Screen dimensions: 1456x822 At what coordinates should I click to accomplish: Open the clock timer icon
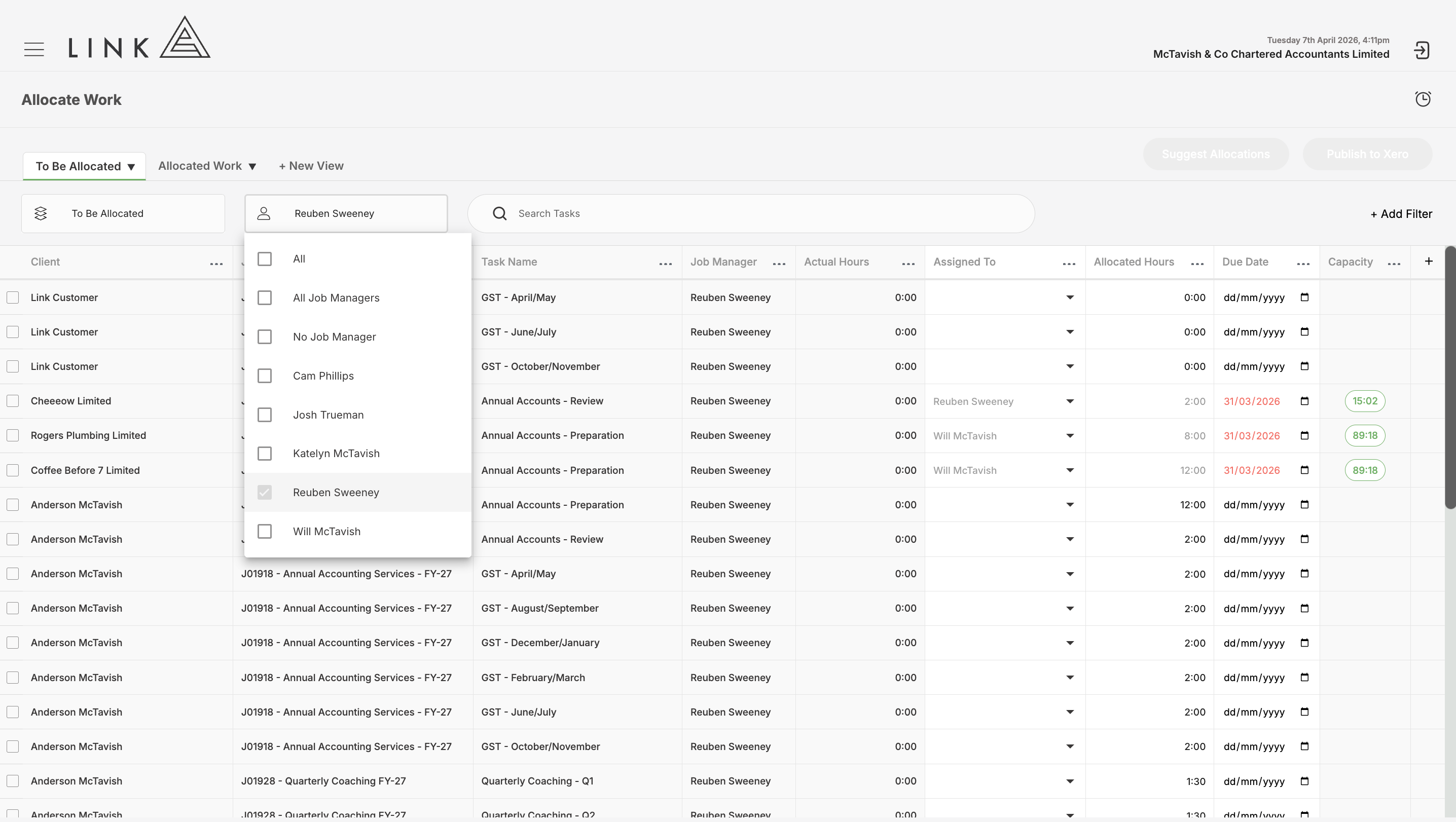pyautogui.click(x=1423, y=99)
